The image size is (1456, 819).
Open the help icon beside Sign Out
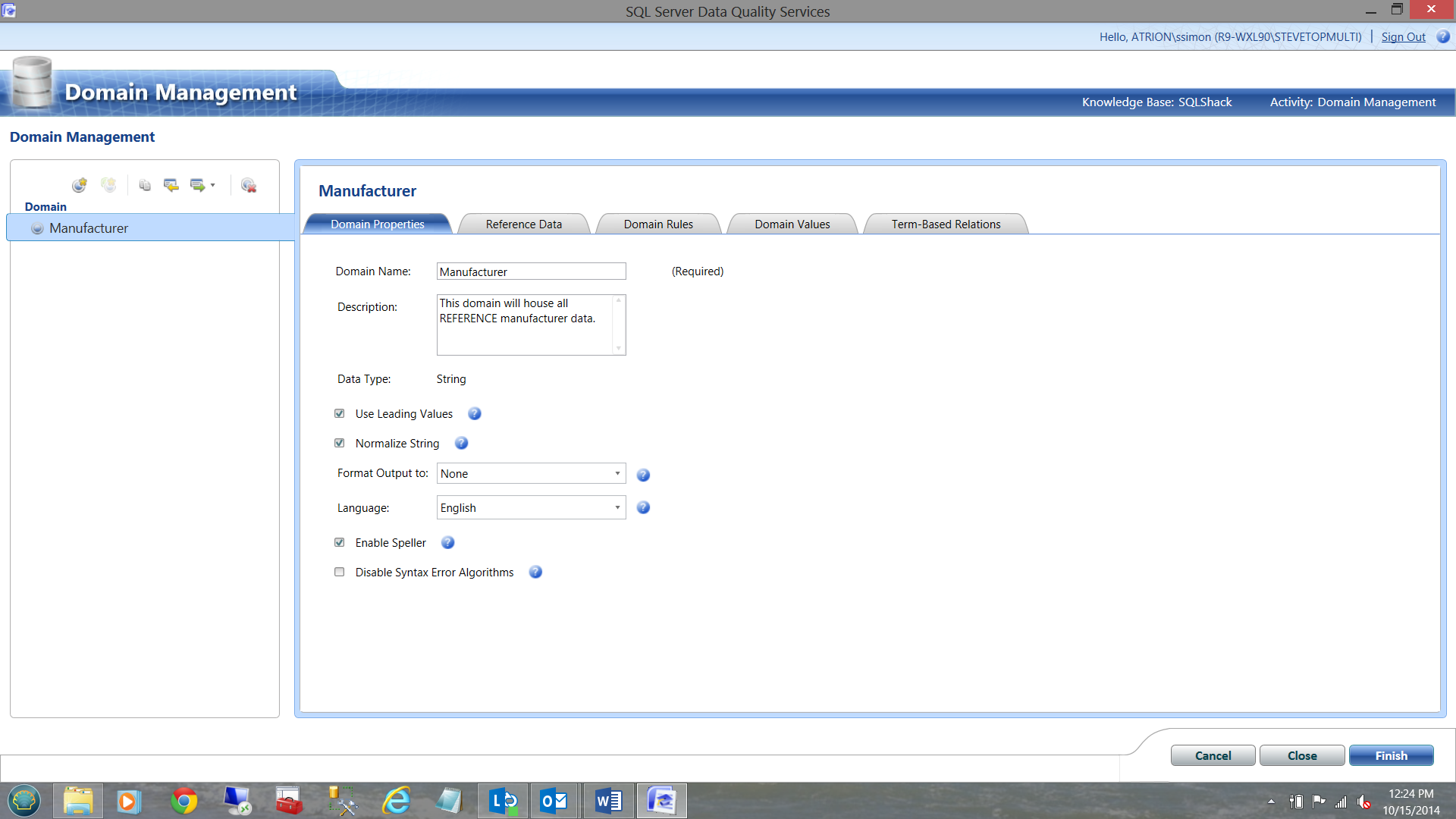tap(1443, 36)
